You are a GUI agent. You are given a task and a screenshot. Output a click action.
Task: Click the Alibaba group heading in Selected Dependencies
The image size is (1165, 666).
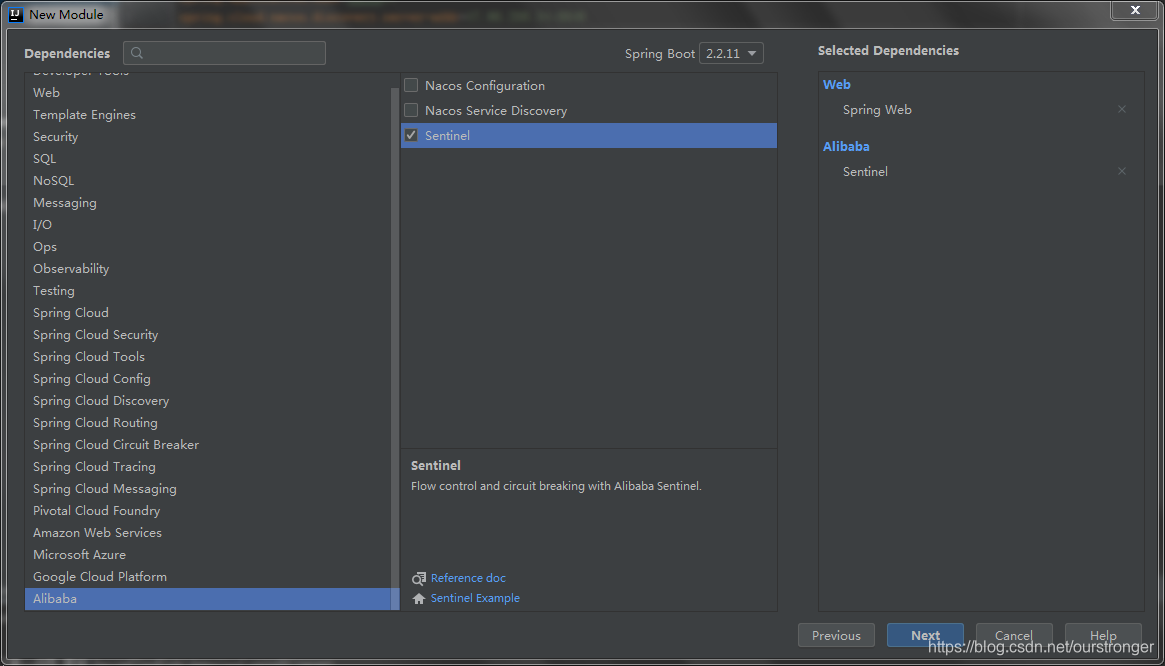pos(846,146)
